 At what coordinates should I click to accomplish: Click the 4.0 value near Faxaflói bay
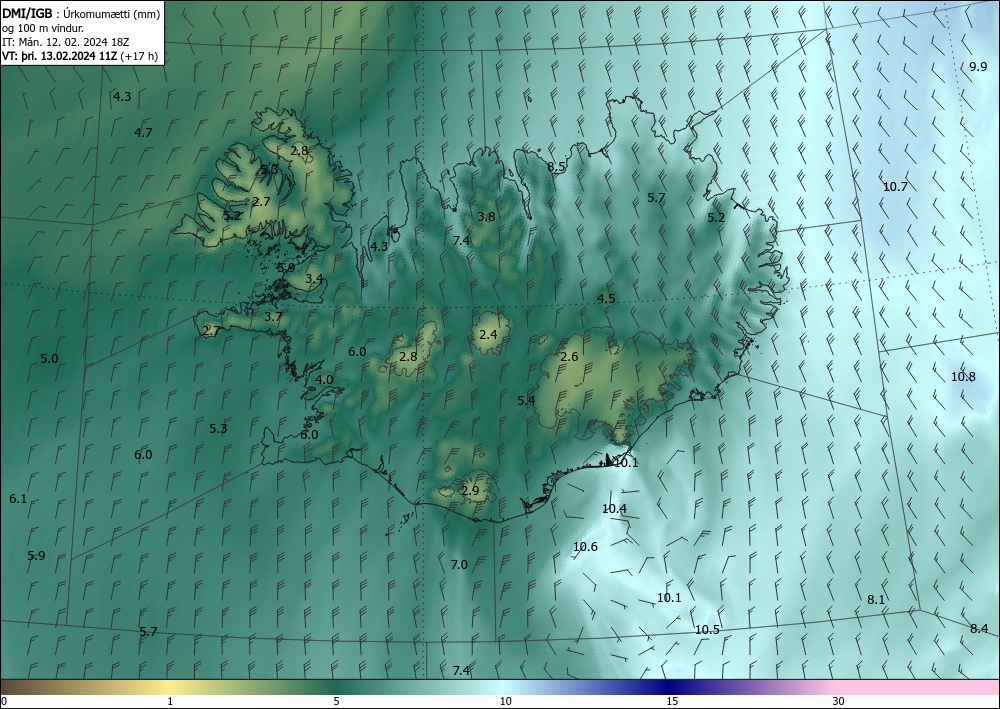(324, 379)
